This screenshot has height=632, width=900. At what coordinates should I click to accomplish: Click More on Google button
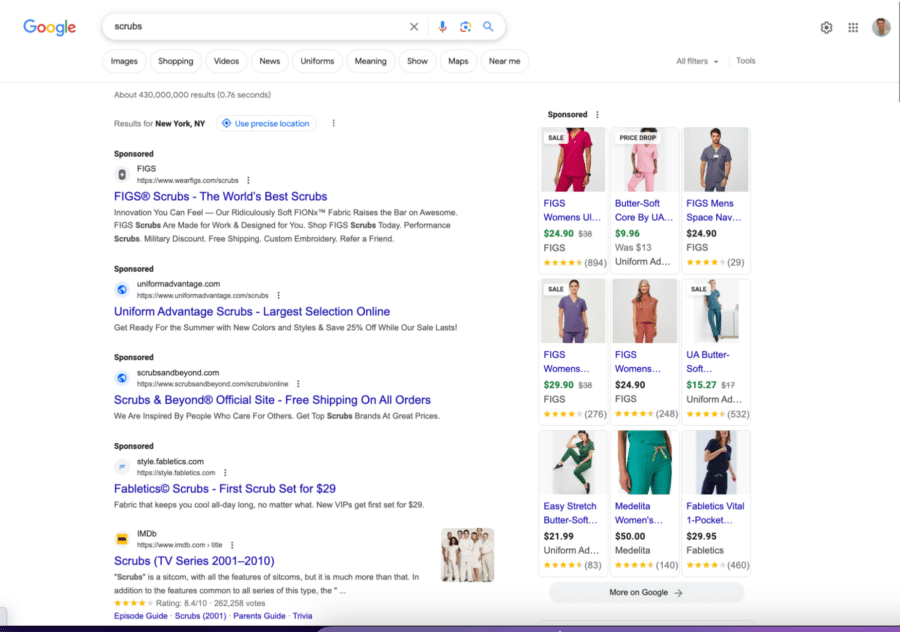click(646, 592)
